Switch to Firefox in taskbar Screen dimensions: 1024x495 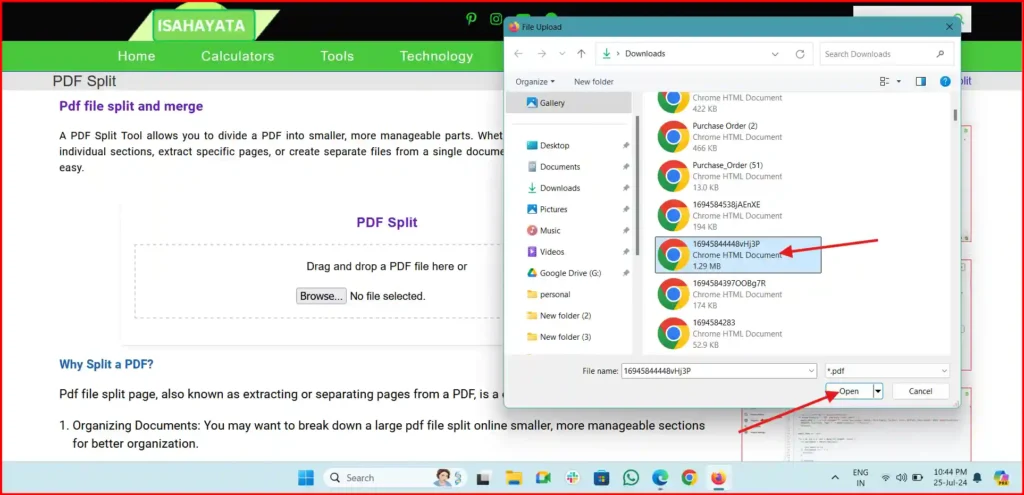tap(718, 478)
